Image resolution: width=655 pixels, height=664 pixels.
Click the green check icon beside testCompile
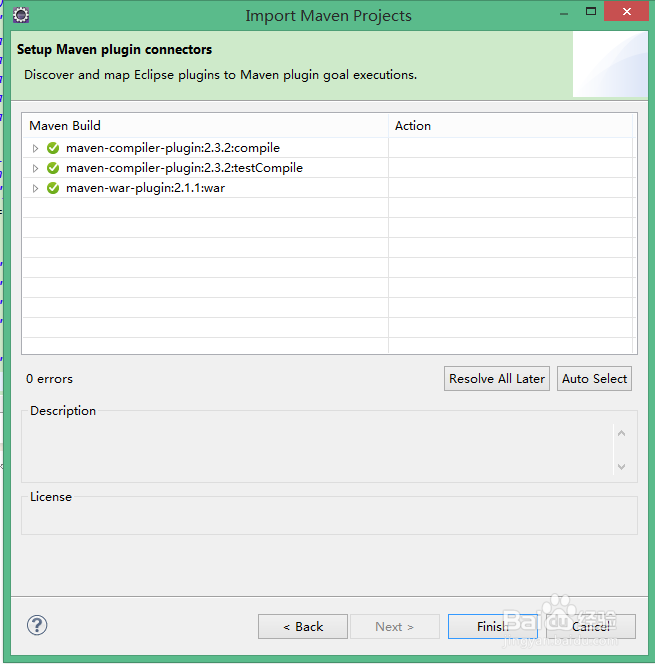tap(53, 168)
